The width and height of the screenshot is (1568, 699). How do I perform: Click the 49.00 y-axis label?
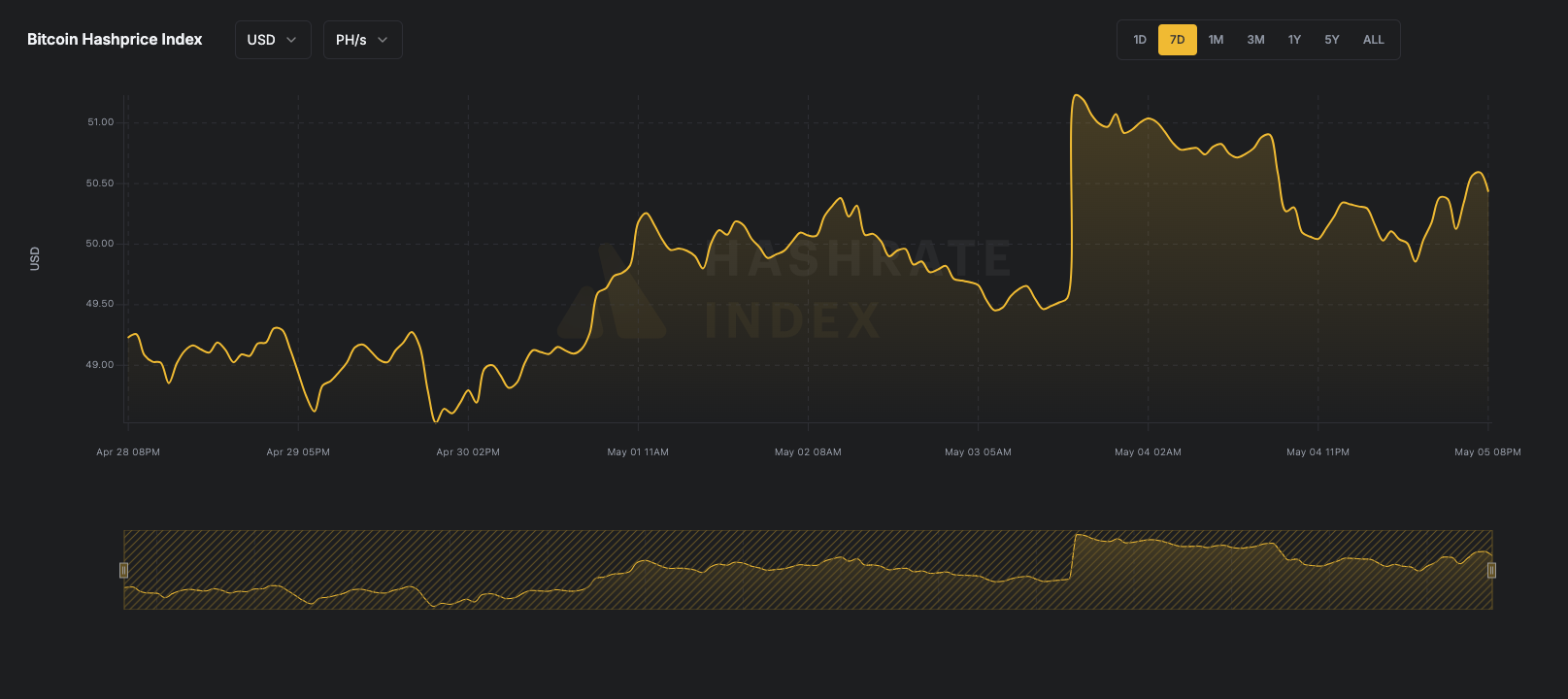[100, 365]
